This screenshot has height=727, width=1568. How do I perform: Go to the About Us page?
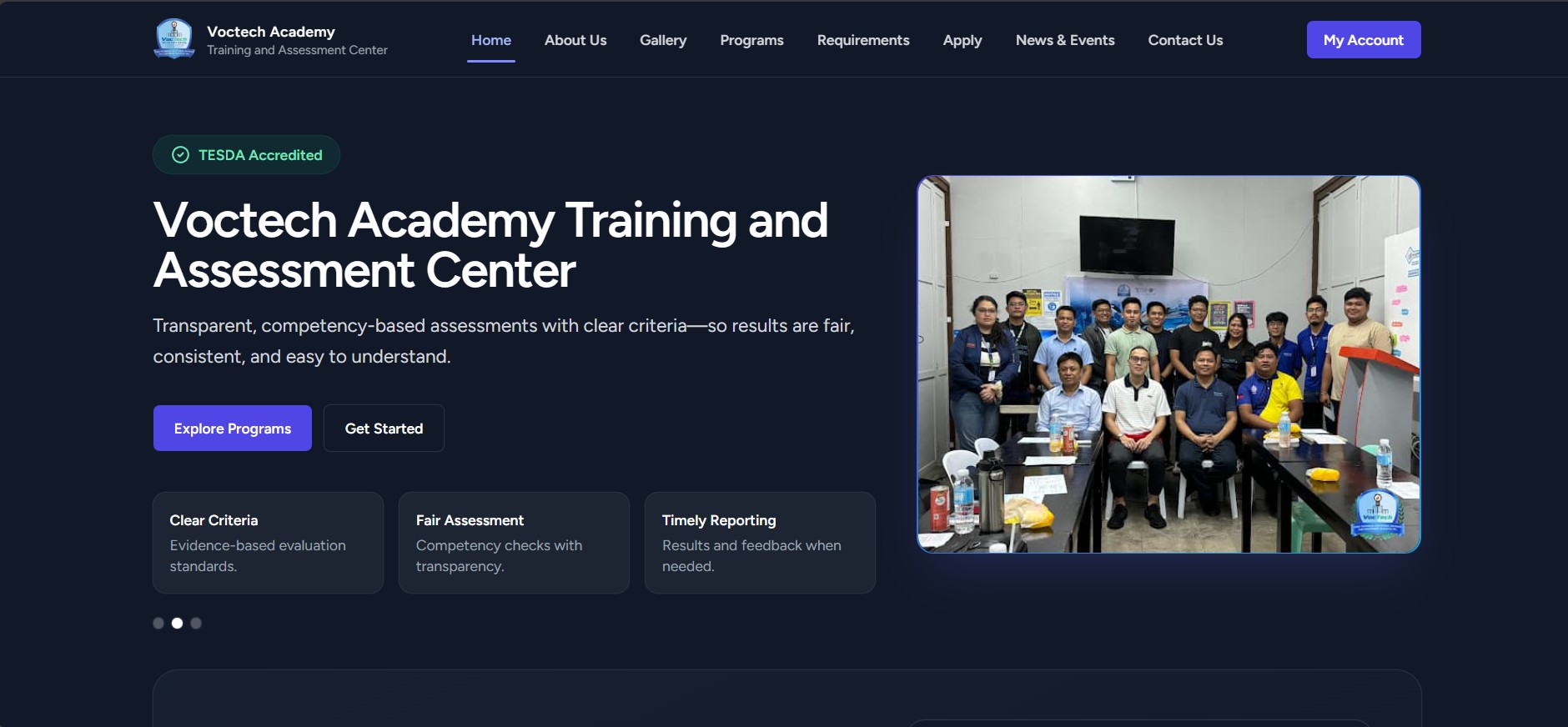click(x=575, y=40)
